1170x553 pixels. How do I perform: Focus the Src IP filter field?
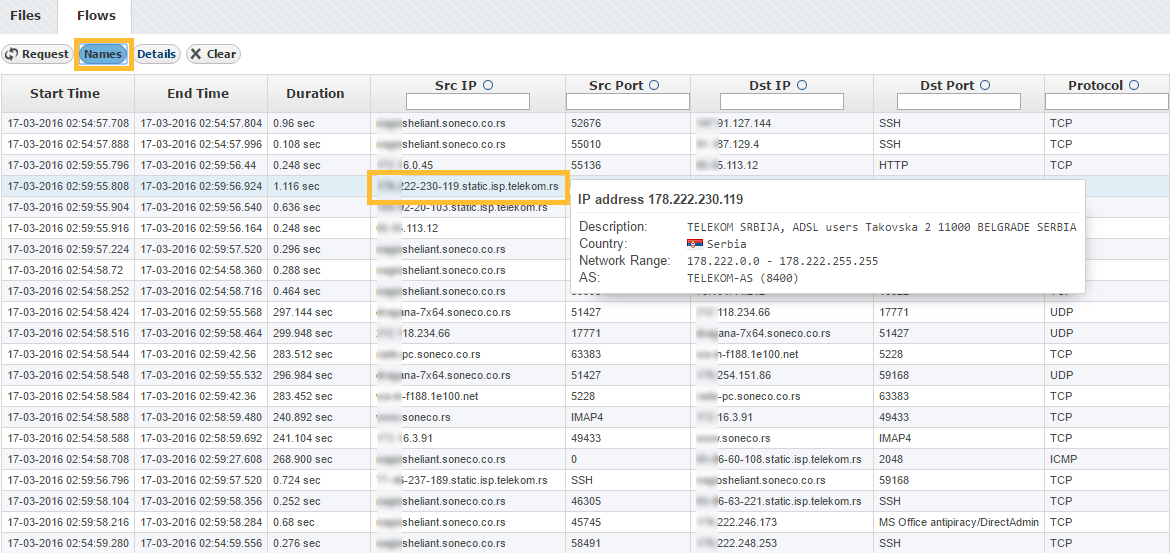467,102
